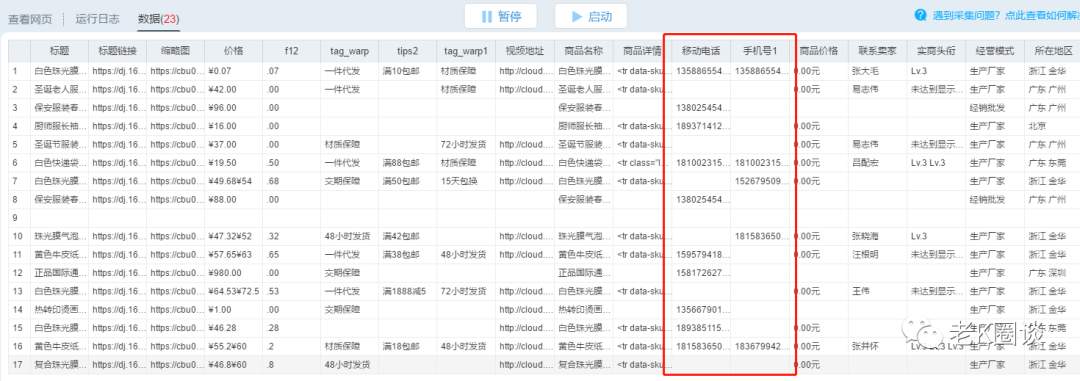Select the ¥46.28 price cell

tap(233, 327)
